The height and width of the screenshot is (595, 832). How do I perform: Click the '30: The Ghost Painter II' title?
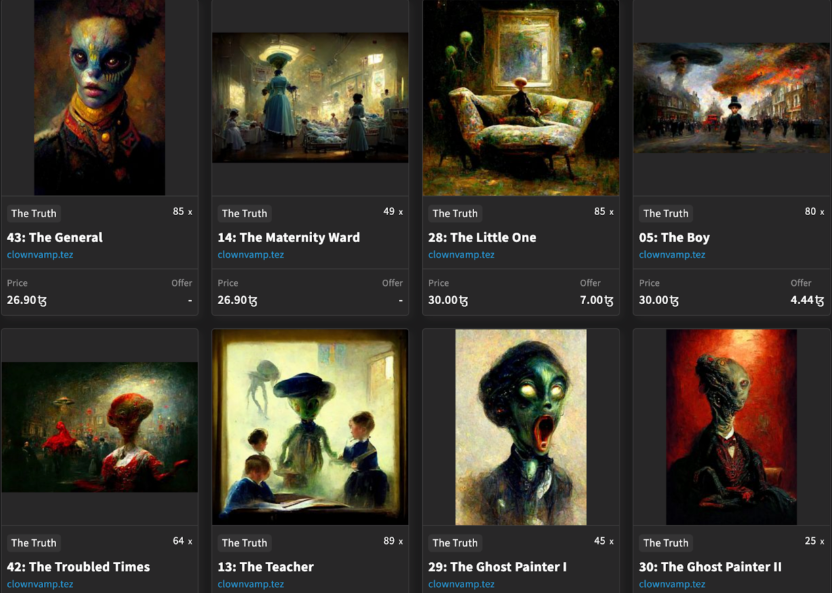(x=710, y=567)
